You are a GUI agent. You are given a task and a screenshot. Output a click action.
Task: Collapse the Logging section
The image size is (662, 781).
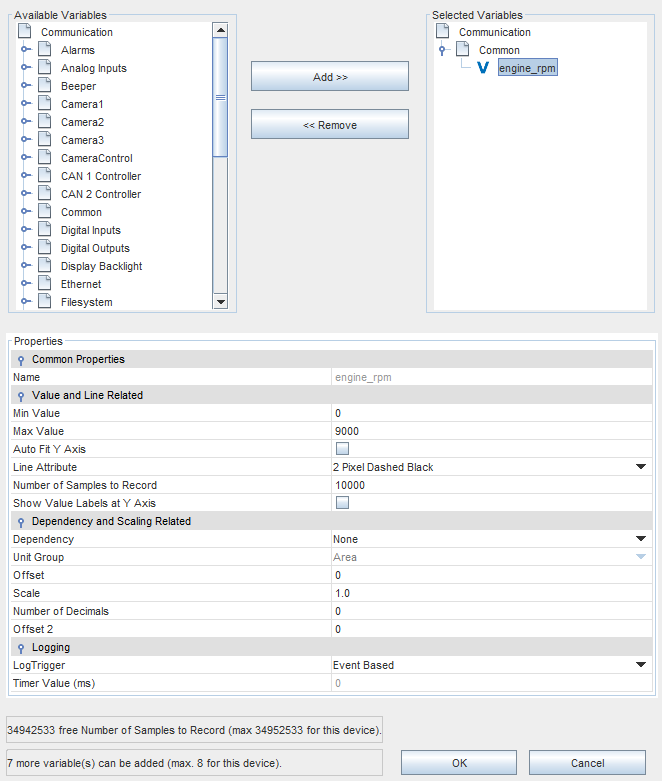coord(21,648)
